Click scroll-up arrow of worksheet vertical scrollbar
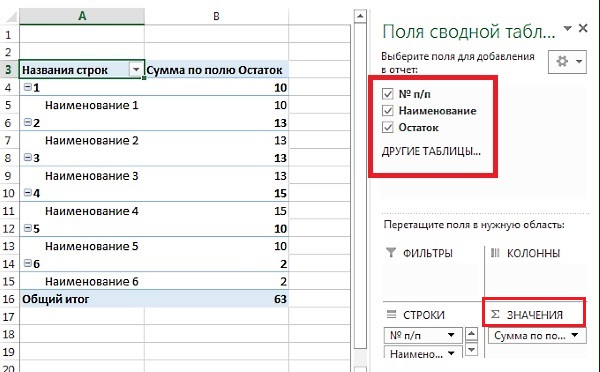The width and height of the screenshot is (600, 372). (x=360, y=16)
